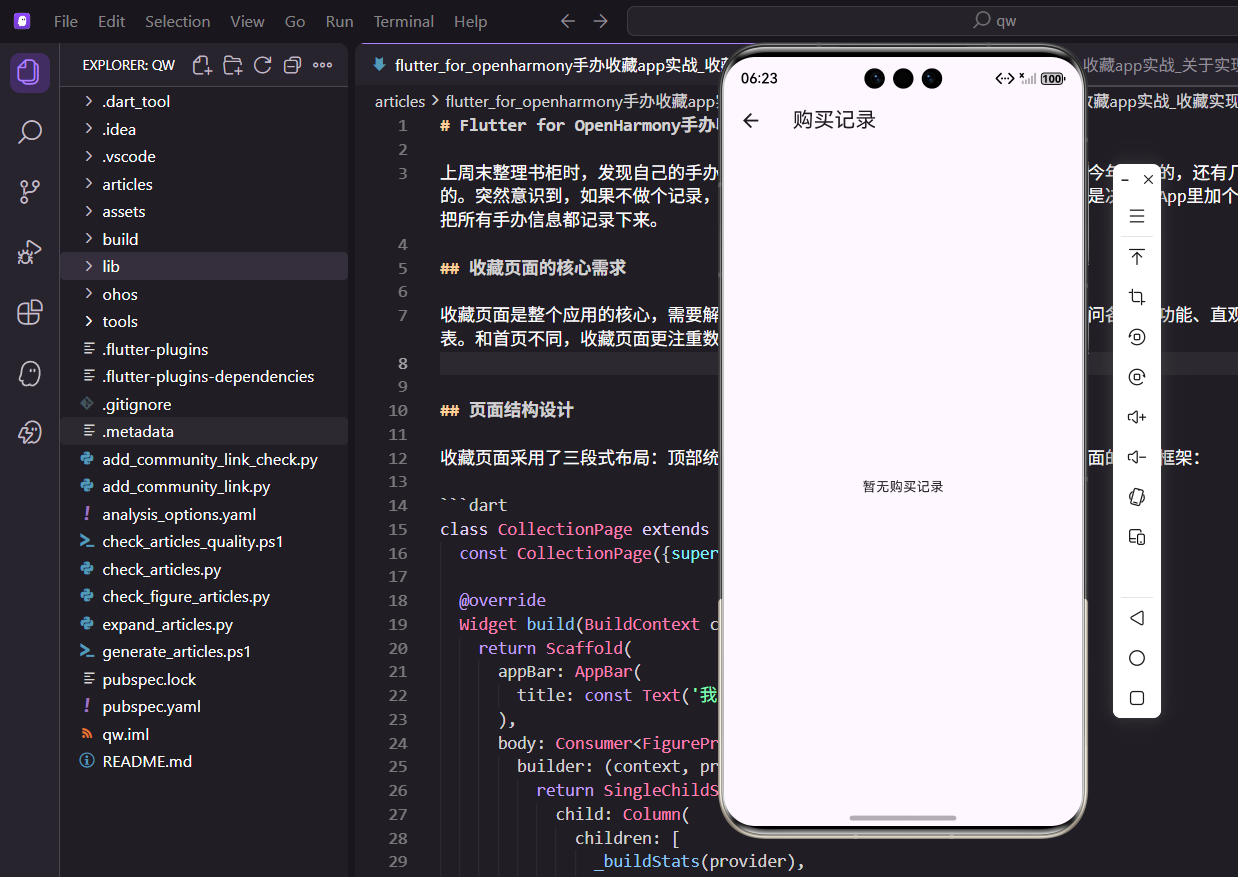Click the New Folder icon in the Explorer header

232,65
